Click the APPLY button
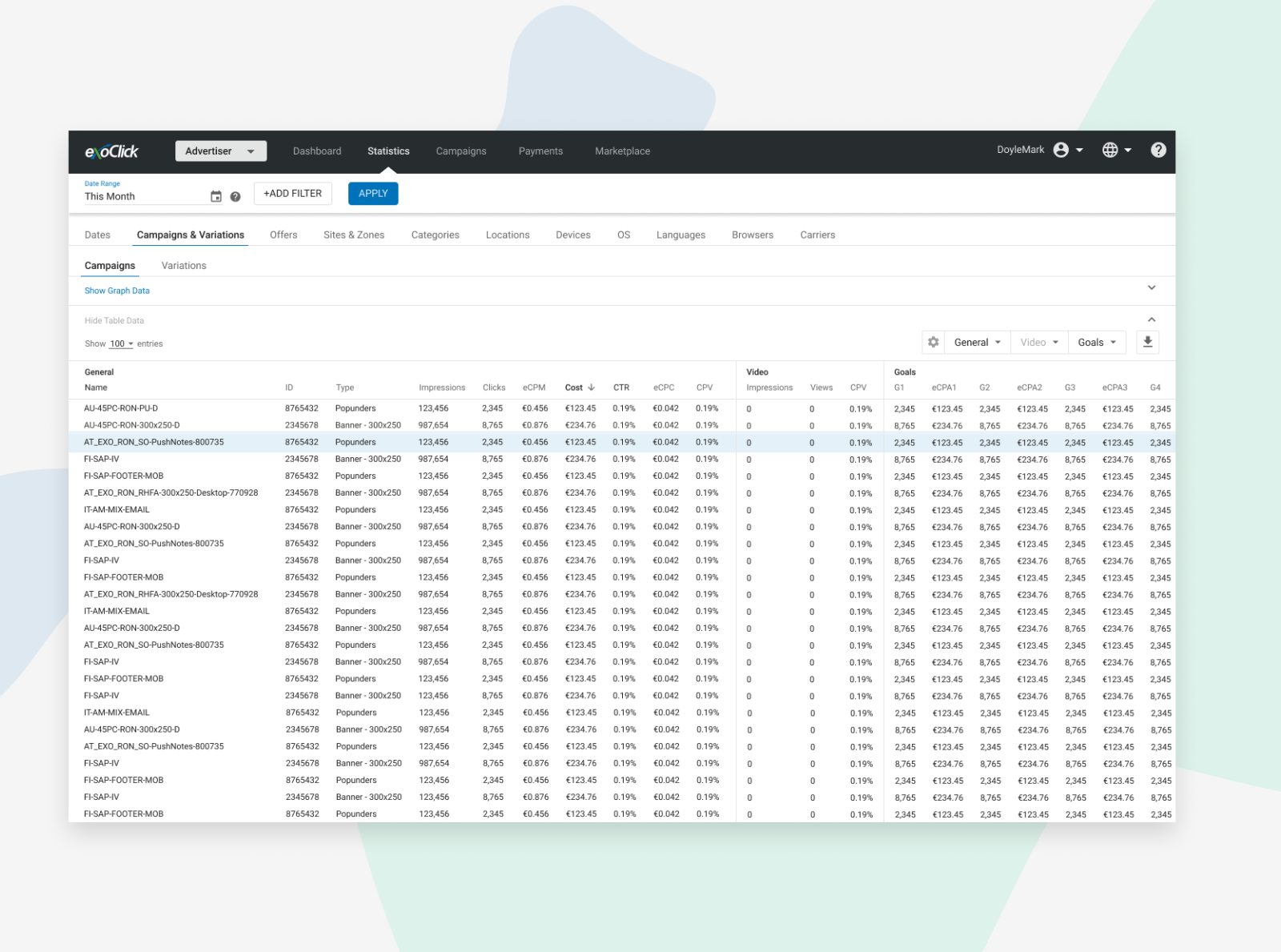The image size is (1281, 952). click(373, 193)
